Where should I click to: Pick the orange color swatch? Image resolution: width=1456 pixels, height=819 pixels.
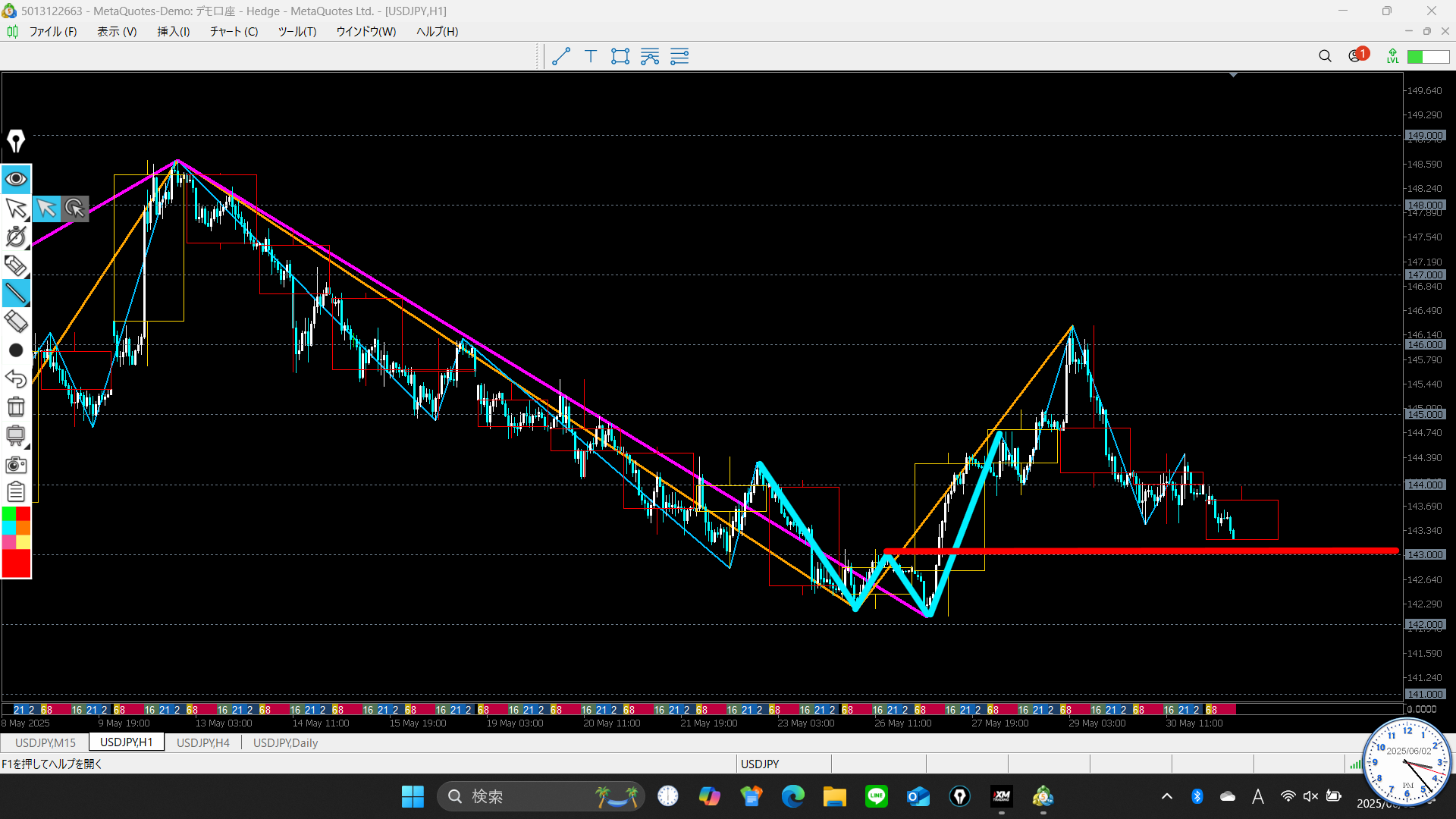[24, 528]
